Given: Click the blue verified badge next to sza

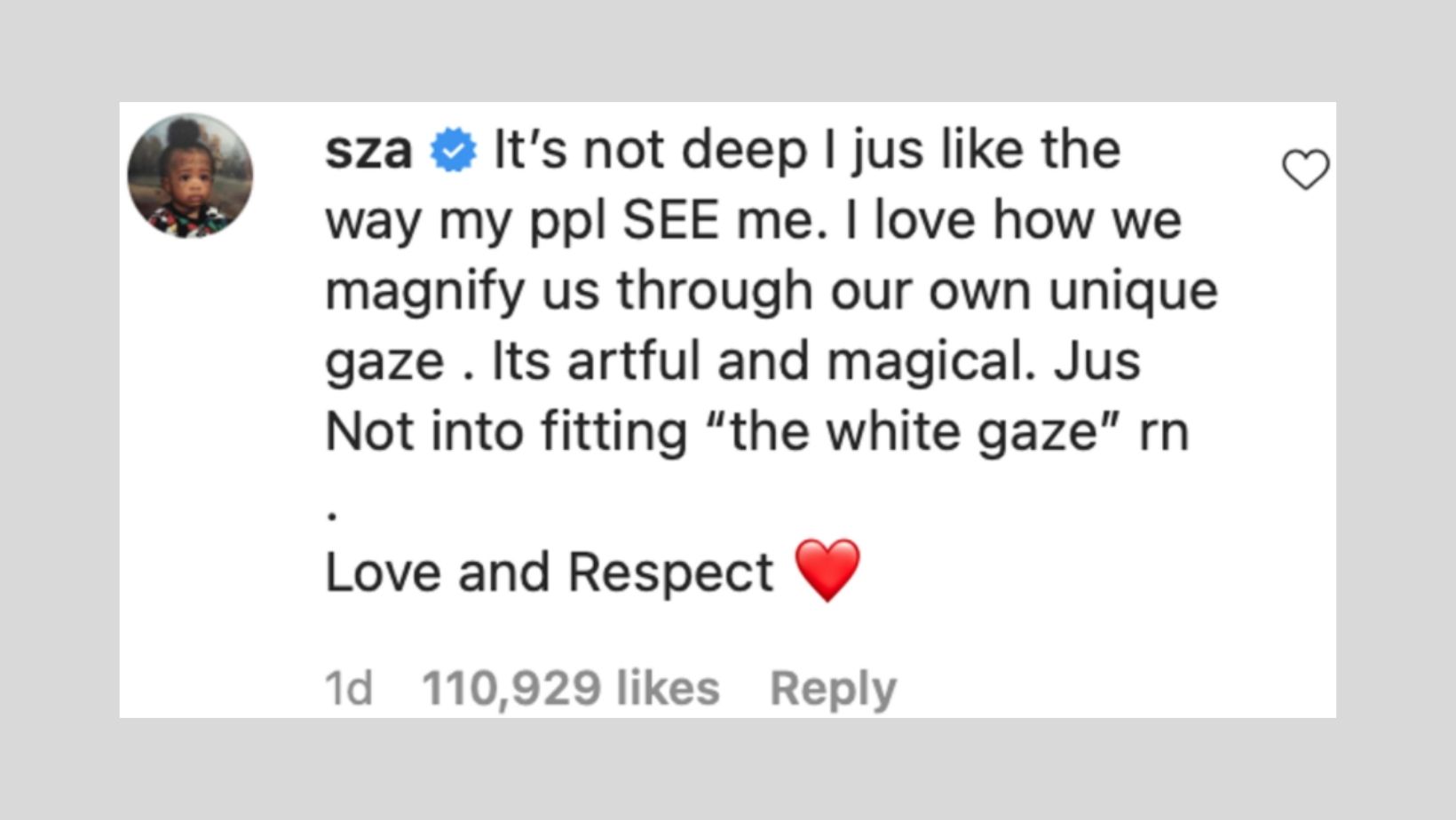Looking at the screenshot, I should click(x=453, y=150).
